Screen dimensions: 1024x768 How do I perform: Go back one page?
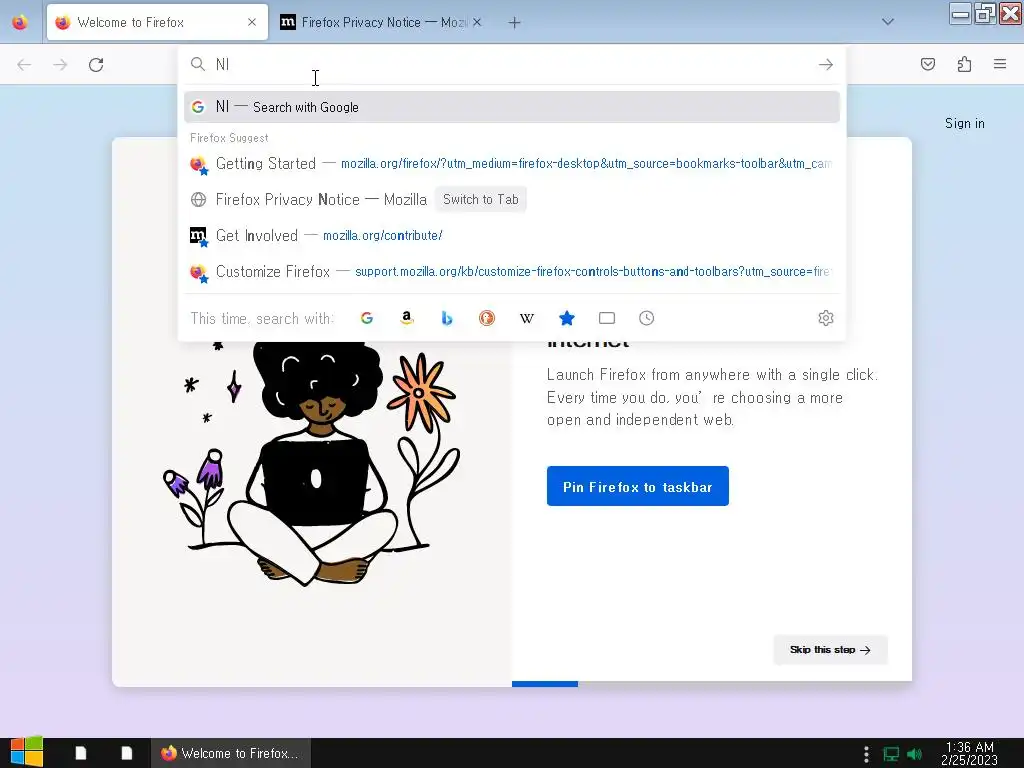click(x=24, y=65)
